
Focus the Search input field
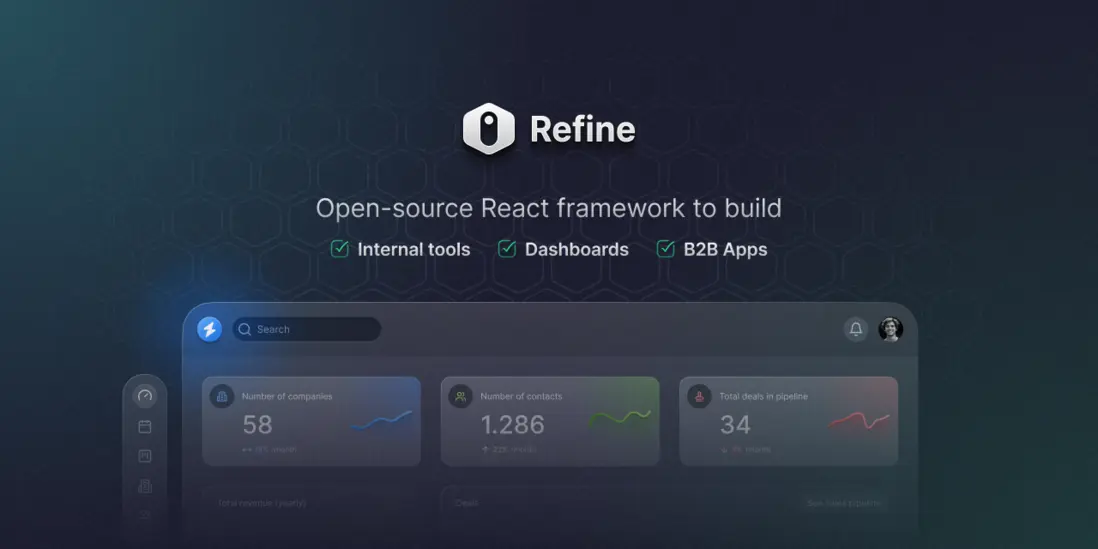(307, 329)
